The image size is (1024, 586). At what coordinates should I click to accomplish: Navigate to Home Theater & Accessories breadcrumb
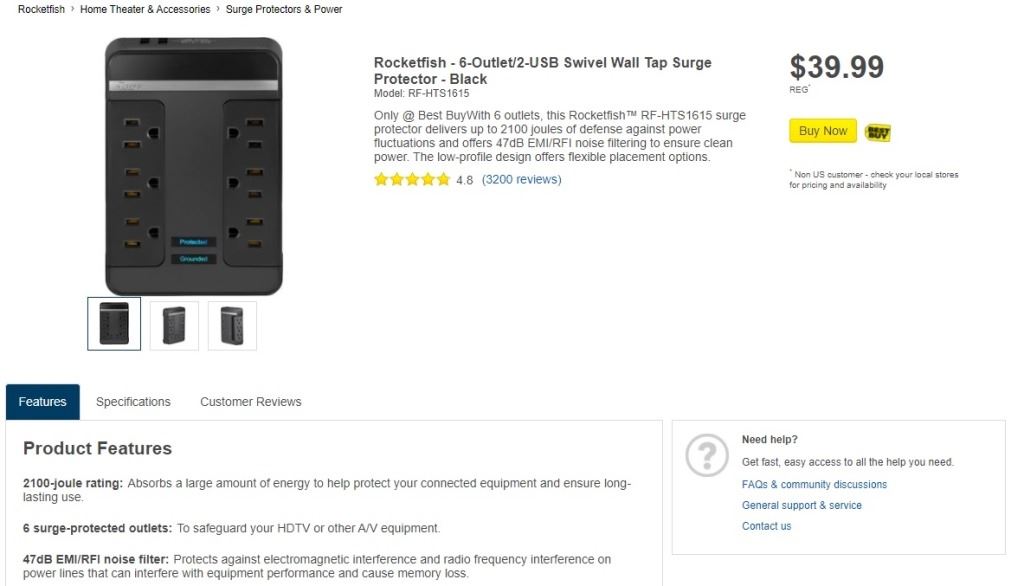145,10
